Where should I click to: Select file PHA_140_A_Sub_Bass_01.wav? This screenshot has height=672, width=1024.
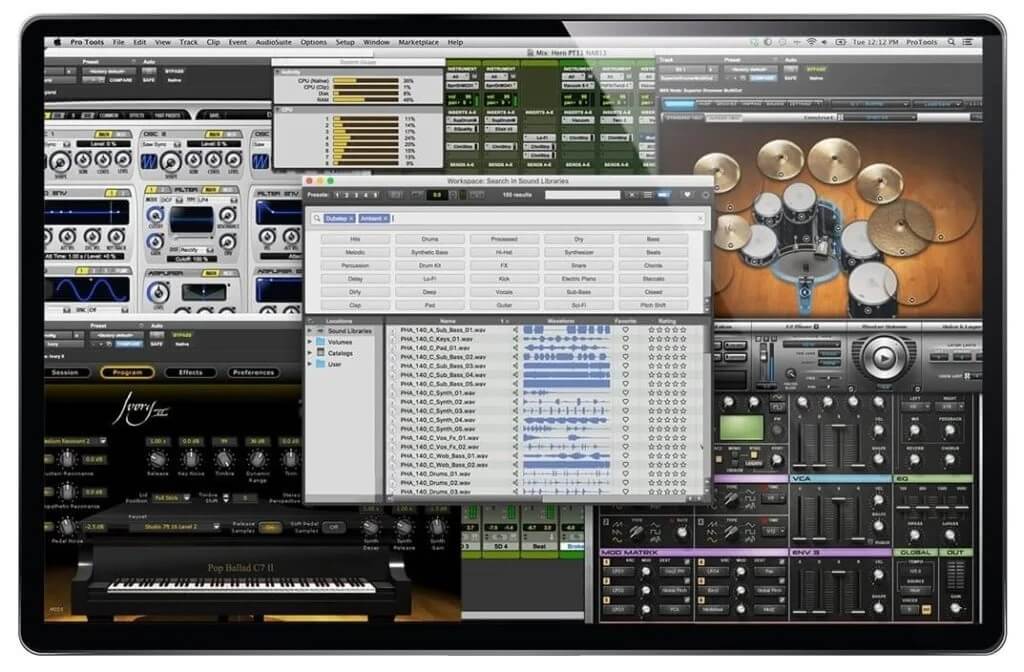(x=443, y=330)
